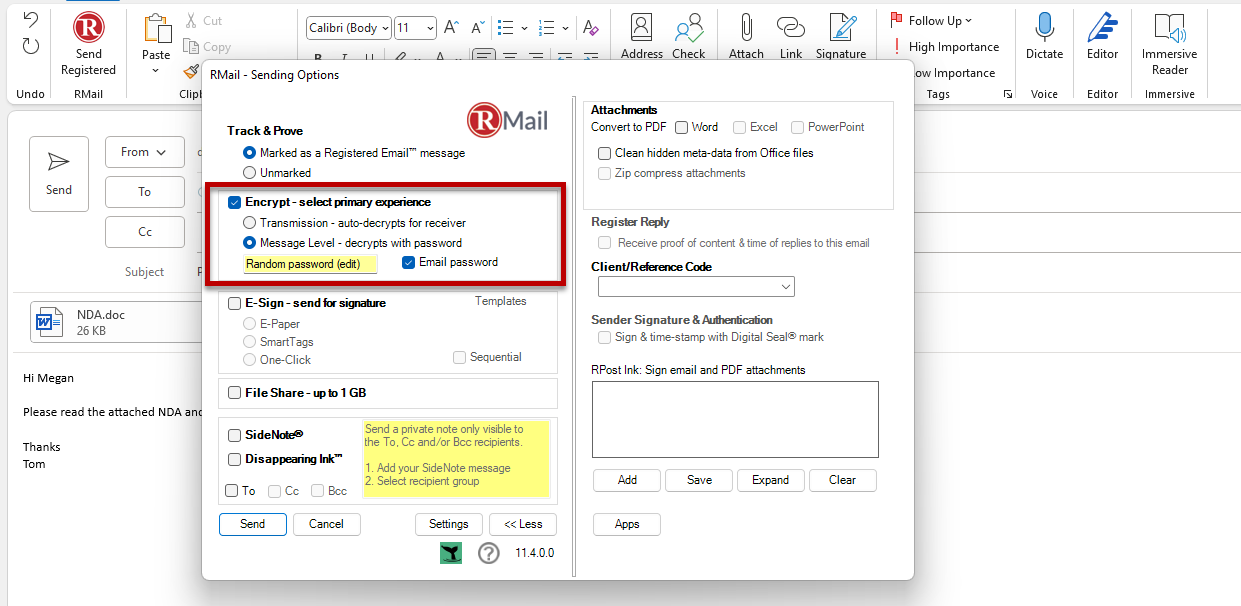Open Tags group dialog launcher
This screenshot has width=1241, height=606.
[1007, 94]
